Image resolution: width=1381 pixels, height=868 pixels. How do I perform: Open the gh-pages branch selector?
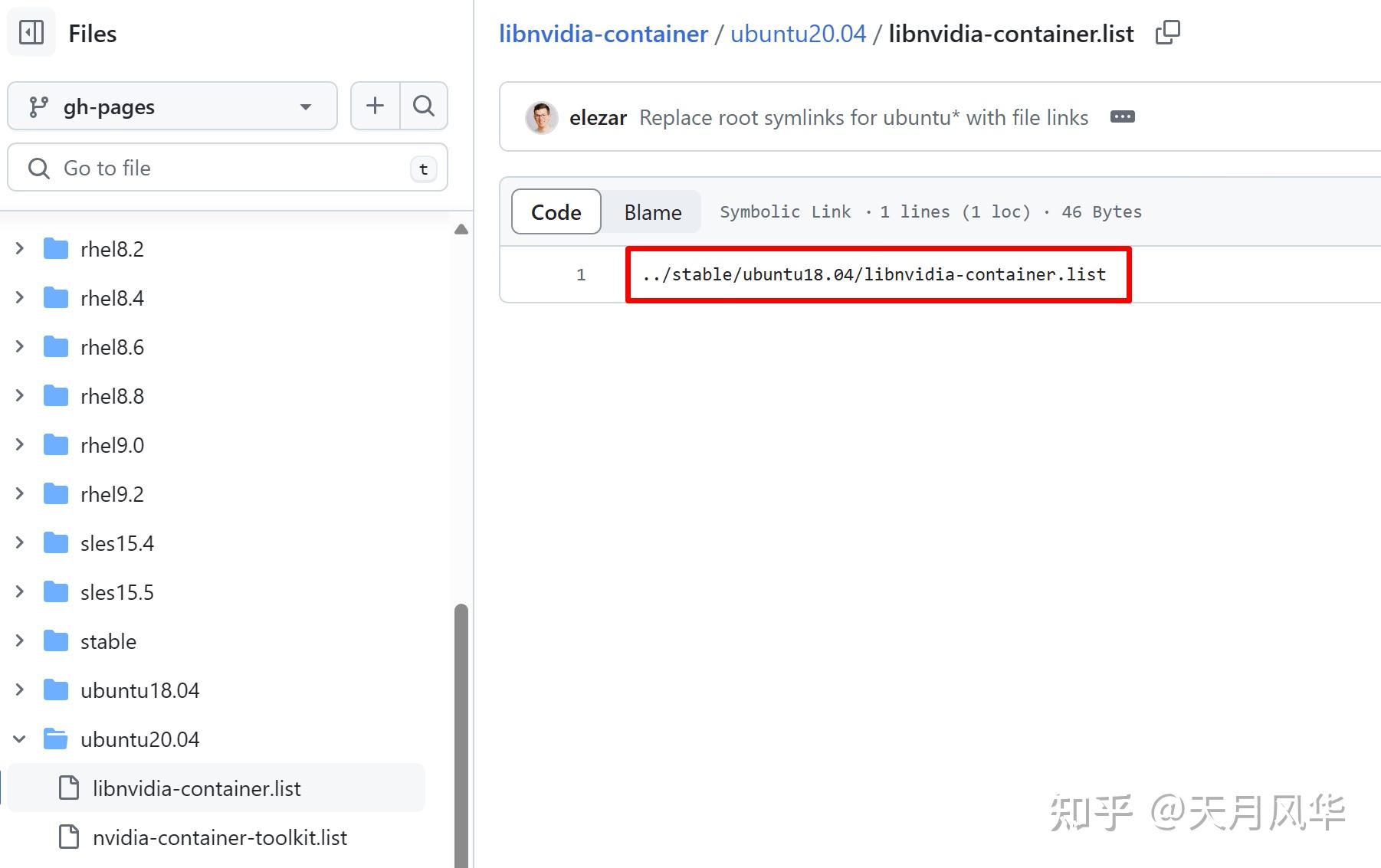[172, 106]
